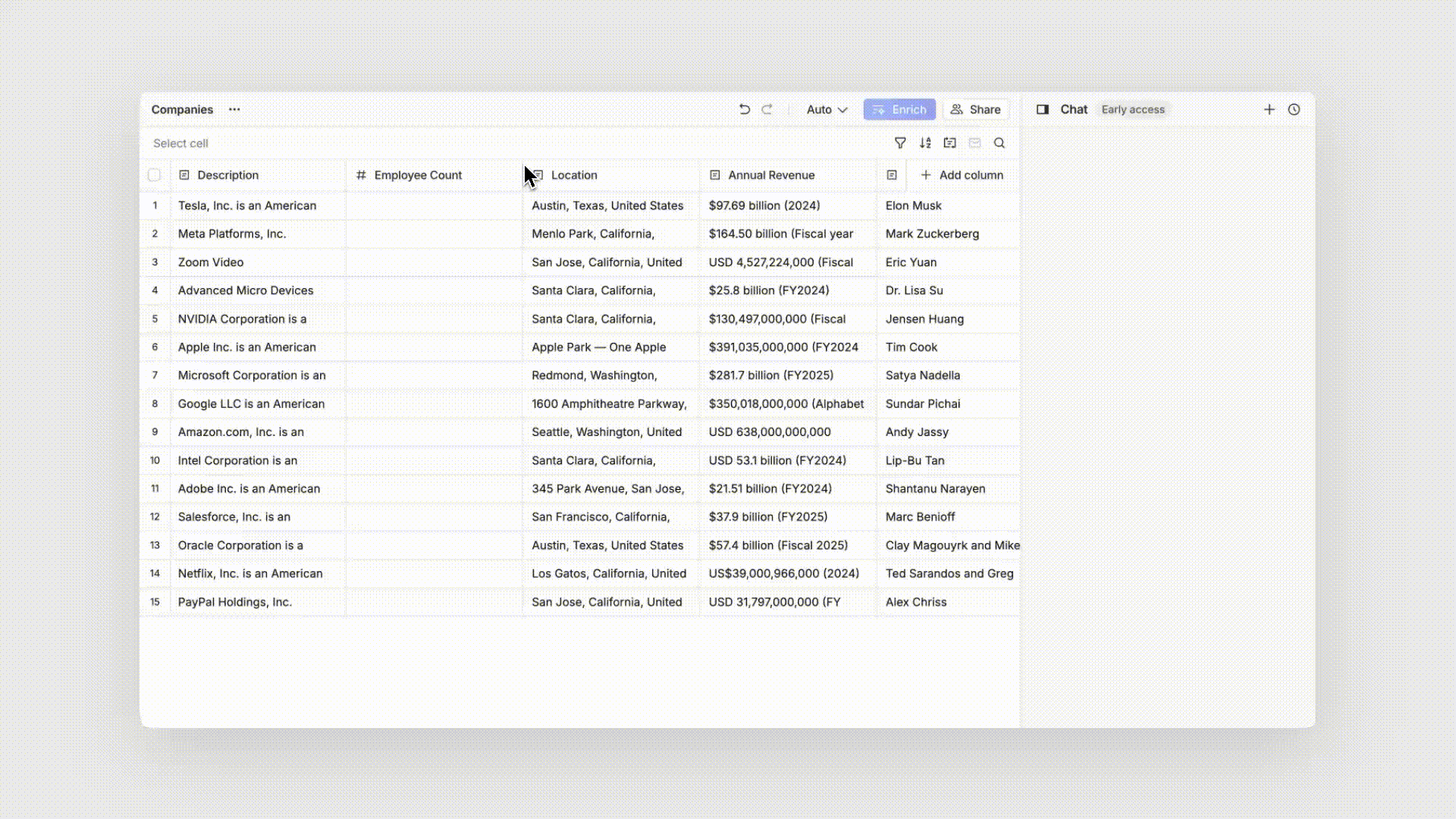Viewport: 1456px width, 819px height.
Task: Click the refresh/enrichment history icon beside sort
Action: (x=949, y=143)
